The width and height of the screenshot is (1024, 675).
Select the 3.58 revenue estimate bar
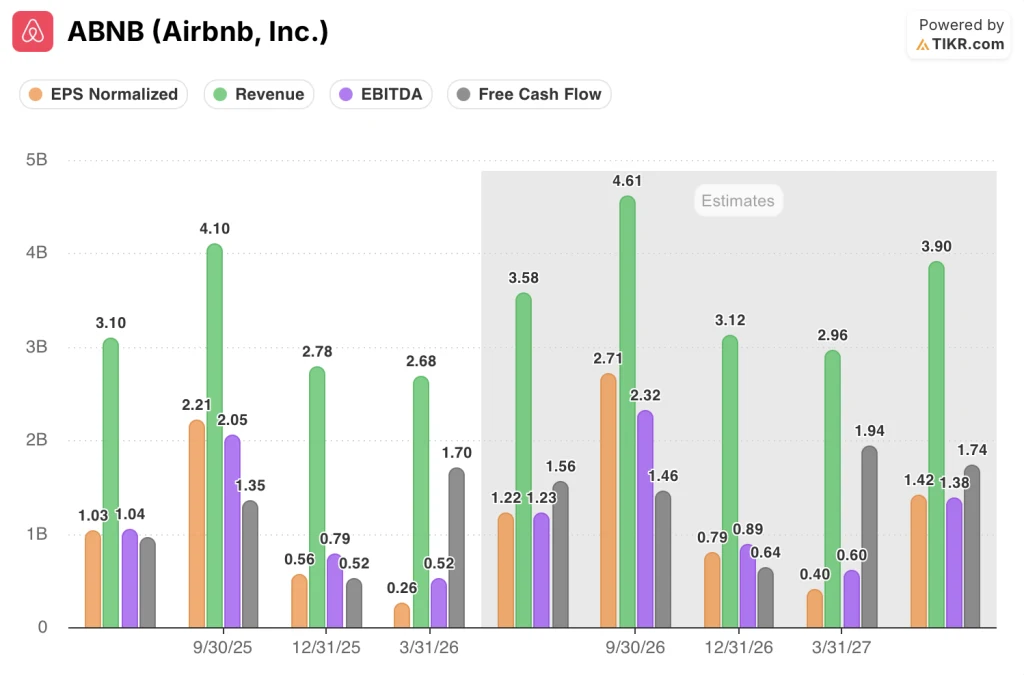[524, 460]
